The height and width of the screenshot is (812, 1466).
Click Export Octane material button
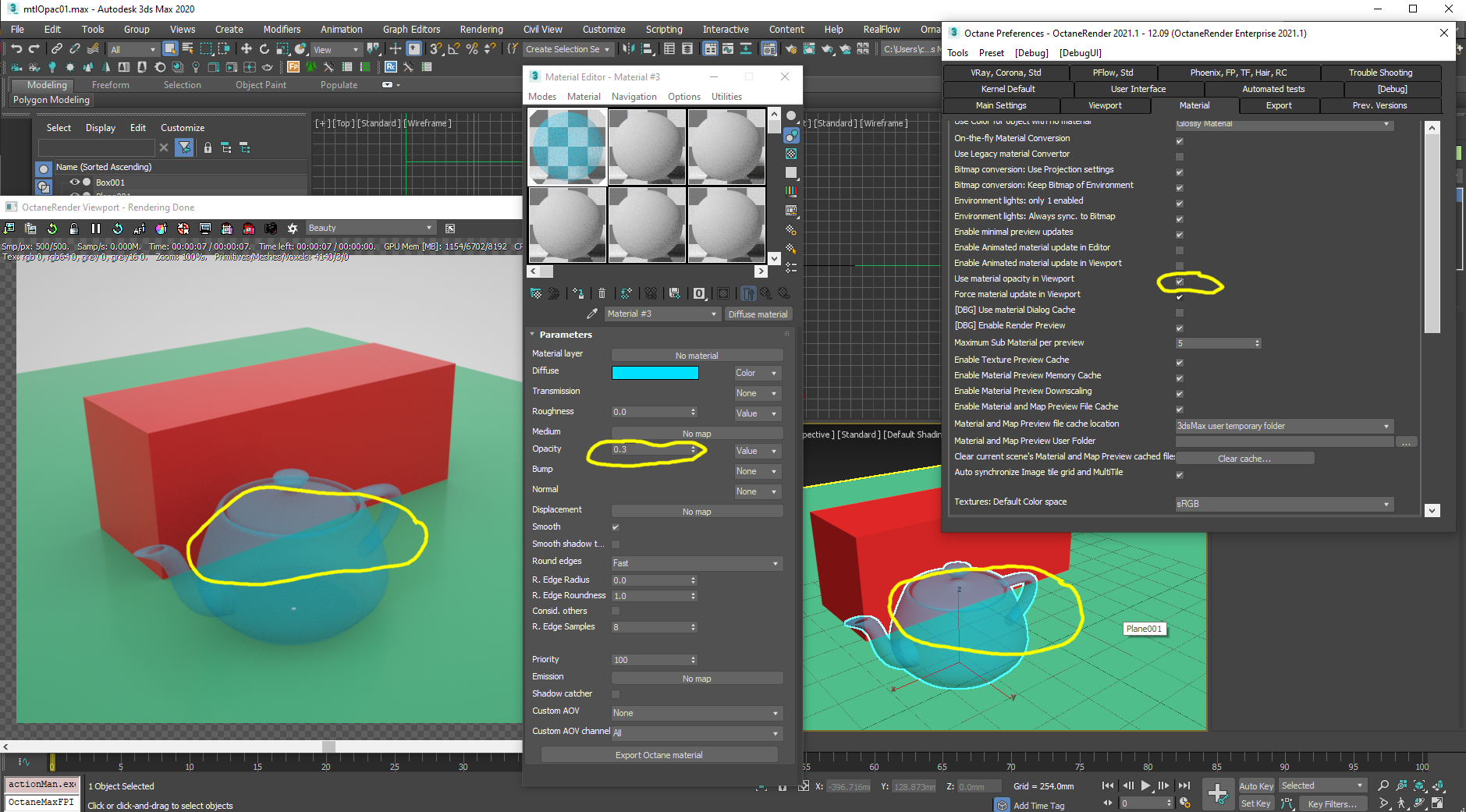(x=659, y=755)
